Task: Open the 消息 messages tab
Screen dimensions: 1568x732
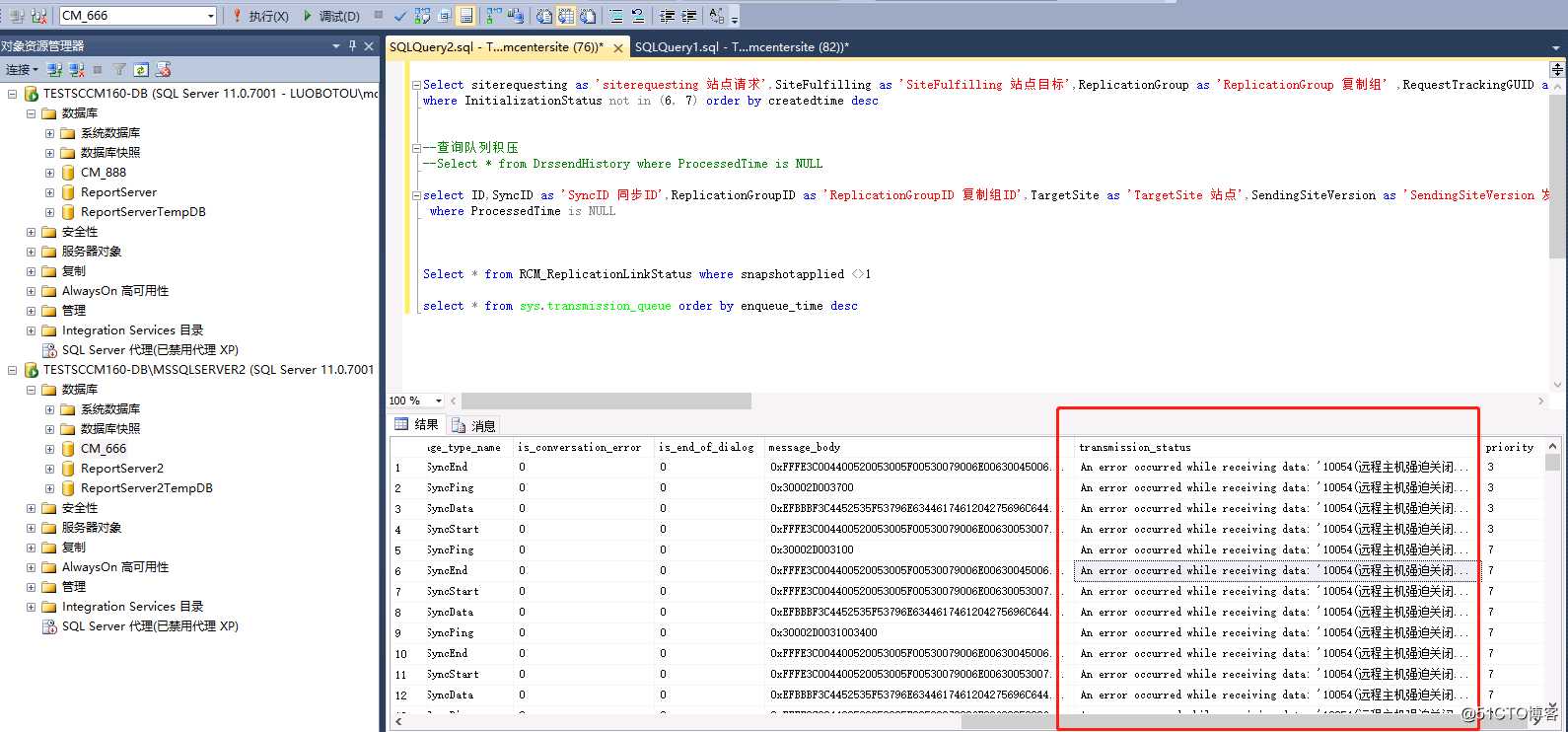Action: [x=474, y=425]
